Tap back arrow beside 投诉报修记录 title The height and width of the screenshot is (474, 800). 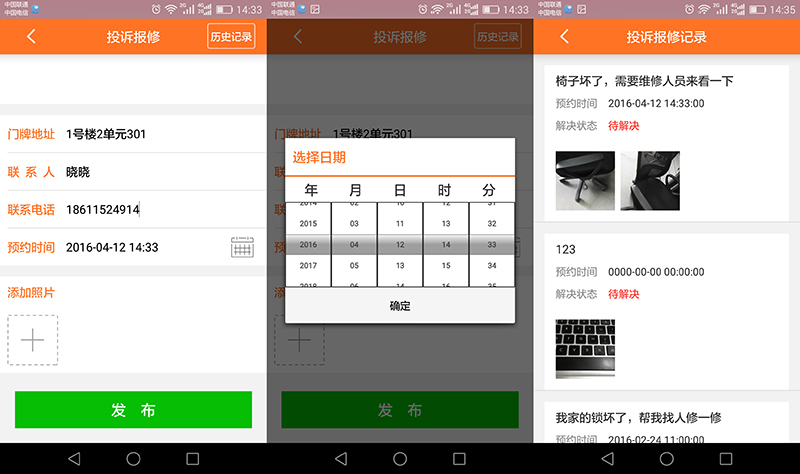point(565,37)
